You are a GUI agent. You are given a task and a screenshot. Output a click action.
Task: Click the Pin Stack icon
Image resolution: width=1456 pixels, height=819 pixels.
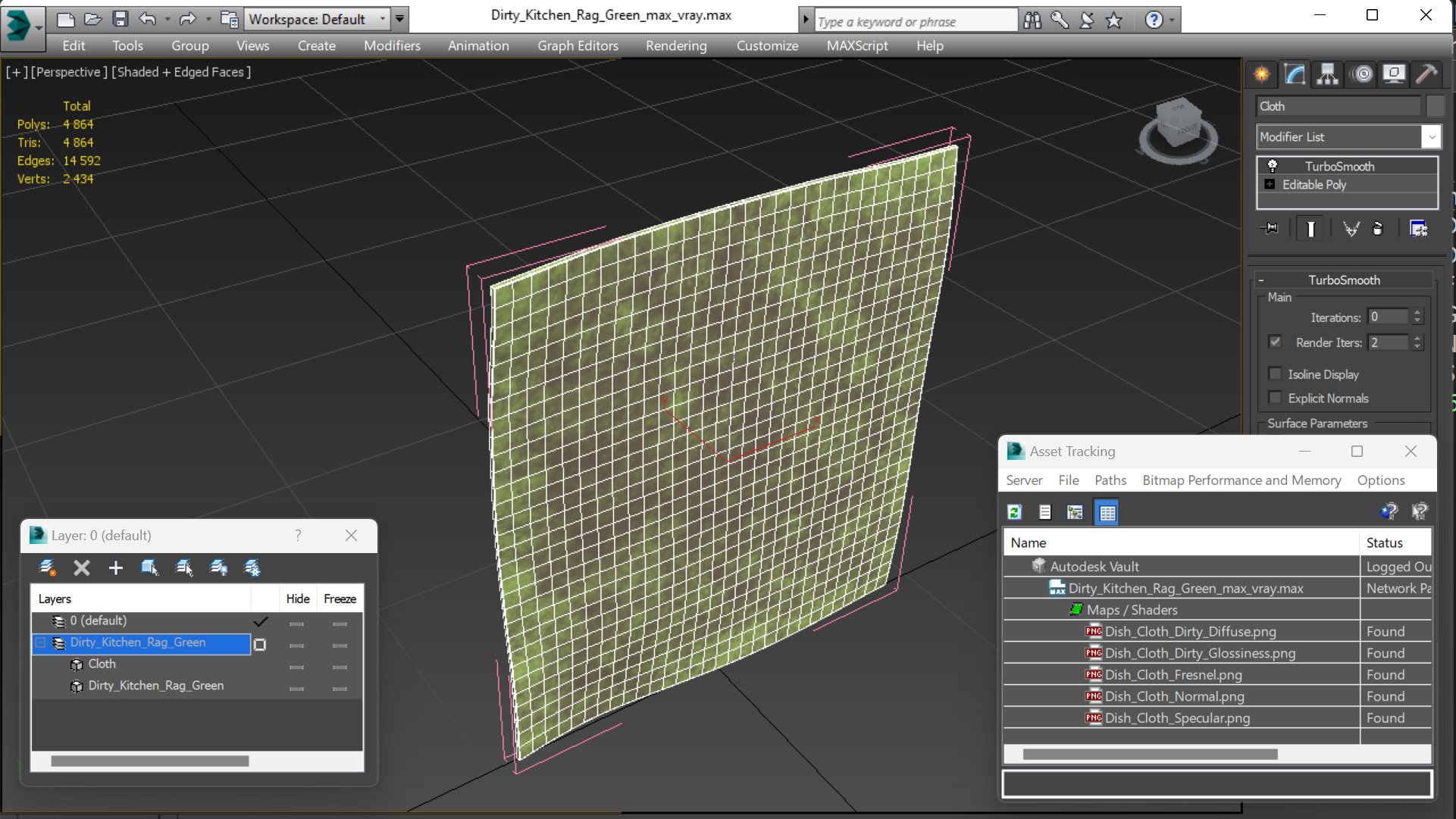coord(1270,228)
